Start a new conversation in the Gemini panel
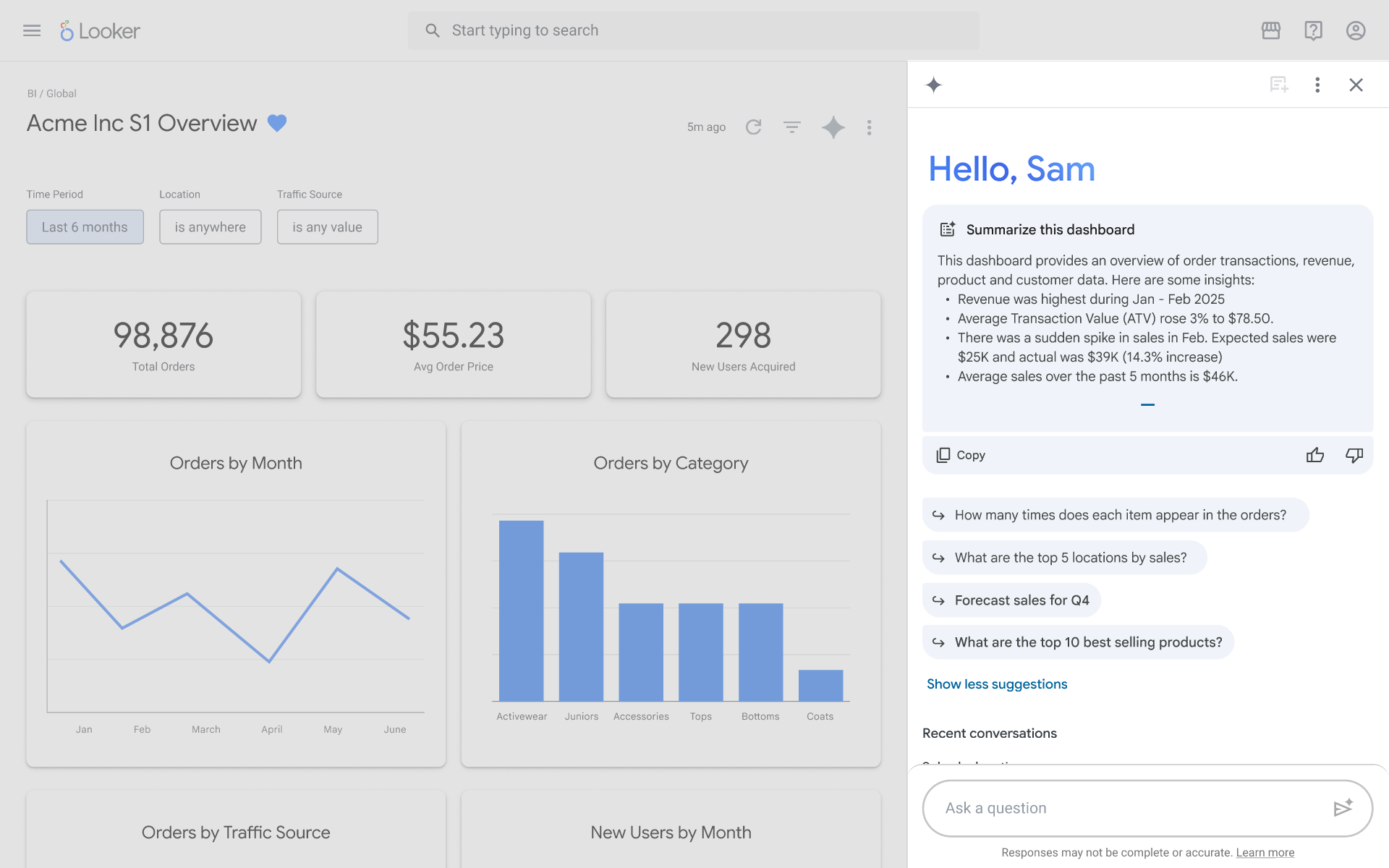Image resolution: width=1389 pixels, height=868 pixels. [1278, 85]
